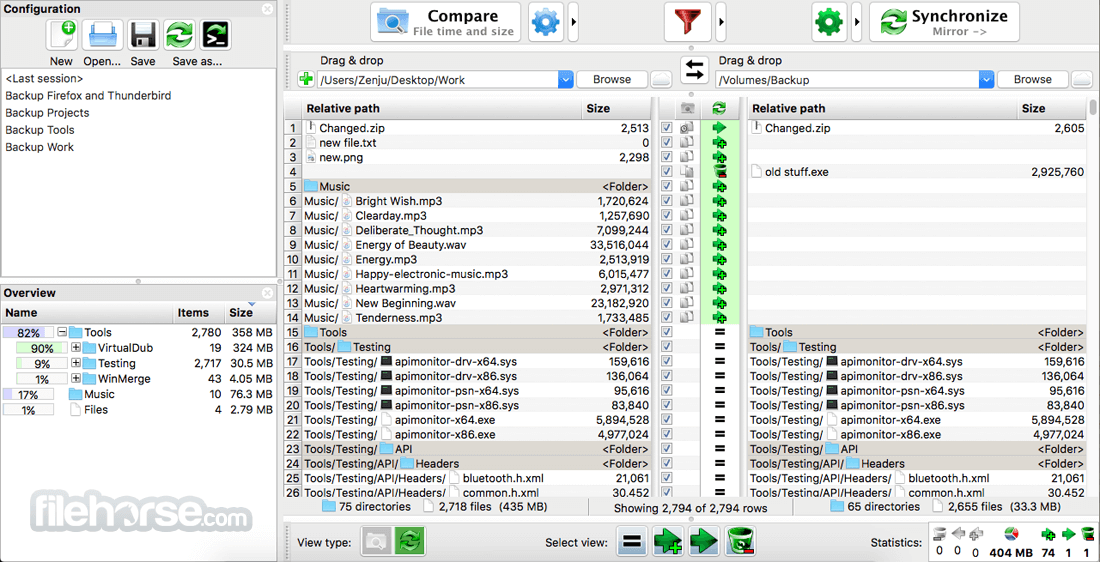Click the green arrows icon in Configuration toolbar
This screenshot has height=562, width=1100.
(180, 34)
